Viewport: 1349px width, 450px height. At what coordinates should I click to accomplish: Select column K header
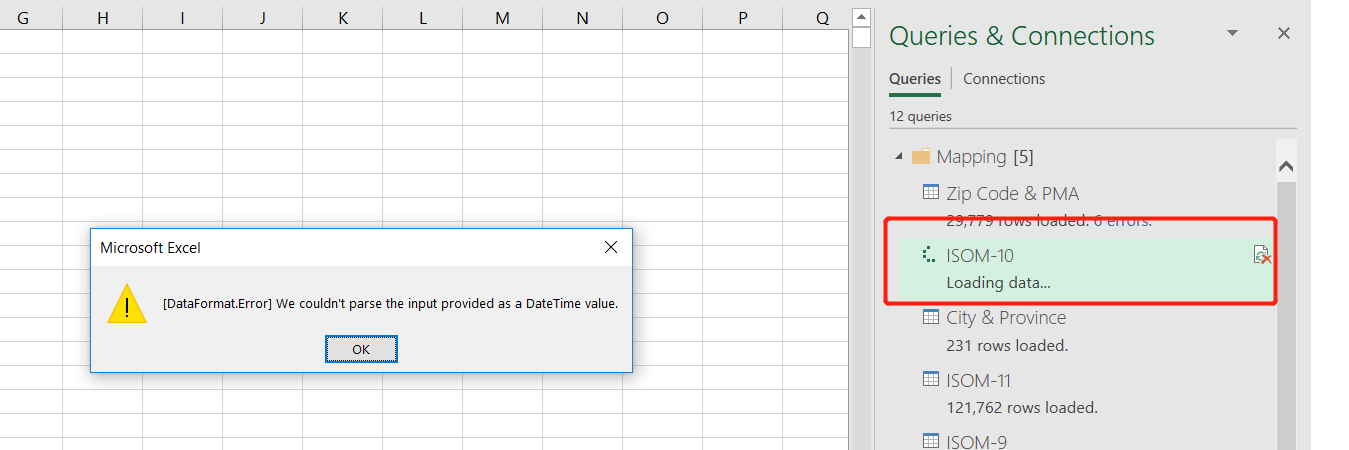343,18
